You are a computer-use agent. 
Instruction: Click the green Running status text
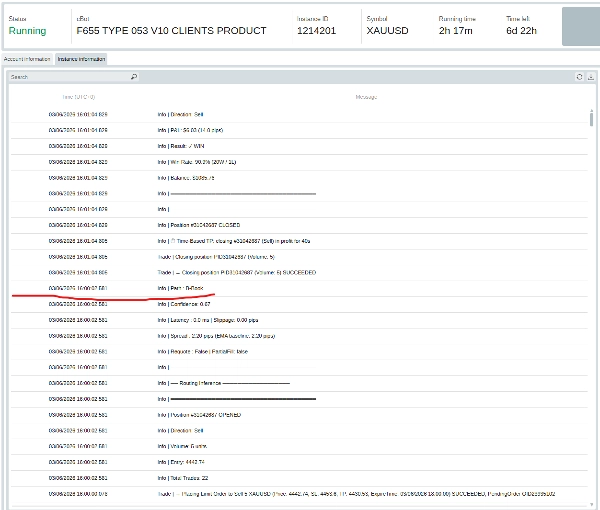tap(28, 31)
